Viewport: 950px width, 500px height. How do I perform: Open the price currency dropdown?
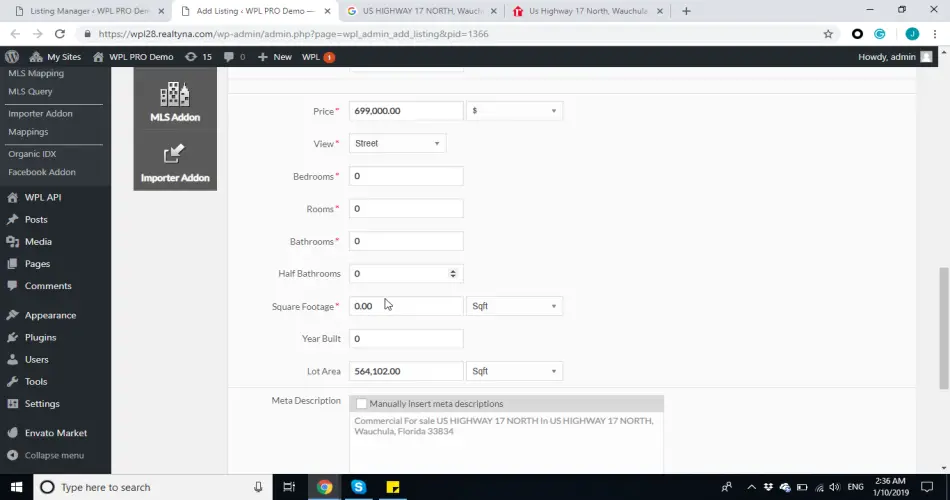pyautogui.click(x=515, y=111)
